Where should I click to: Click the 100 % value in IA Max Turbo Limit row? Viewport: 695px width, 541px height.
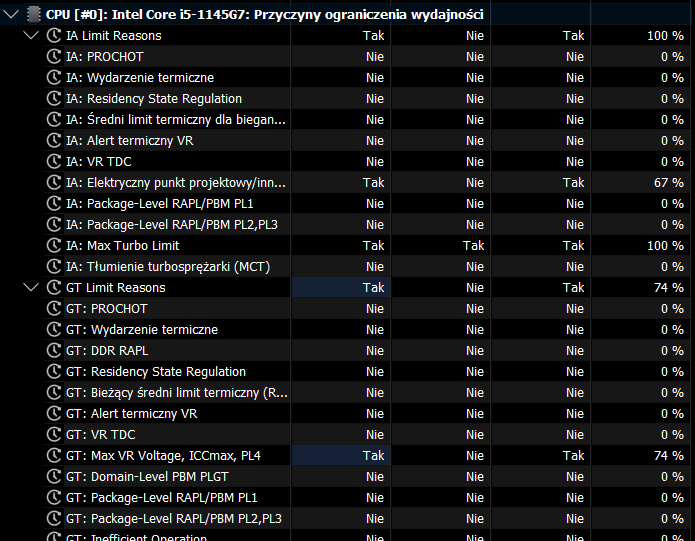coord(665,245)
